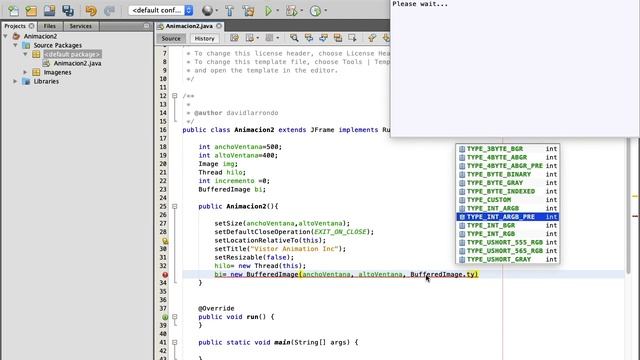Choose TYPE_USHORT_GRAY from autocomplete list

point(507,260)
